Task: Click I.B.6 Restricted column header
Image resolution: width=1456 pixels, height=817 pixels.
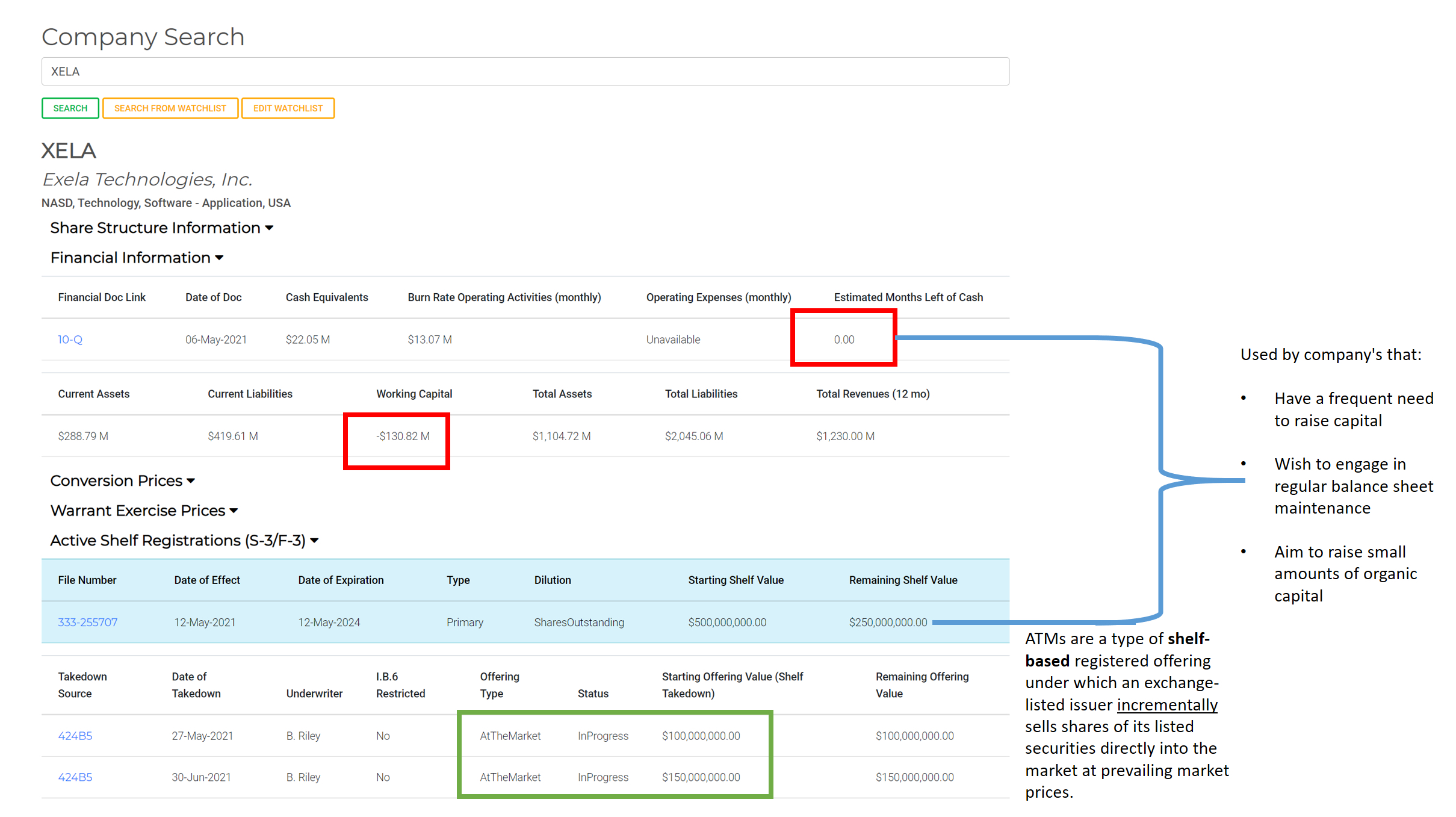Action: click(x=400, y=685)
